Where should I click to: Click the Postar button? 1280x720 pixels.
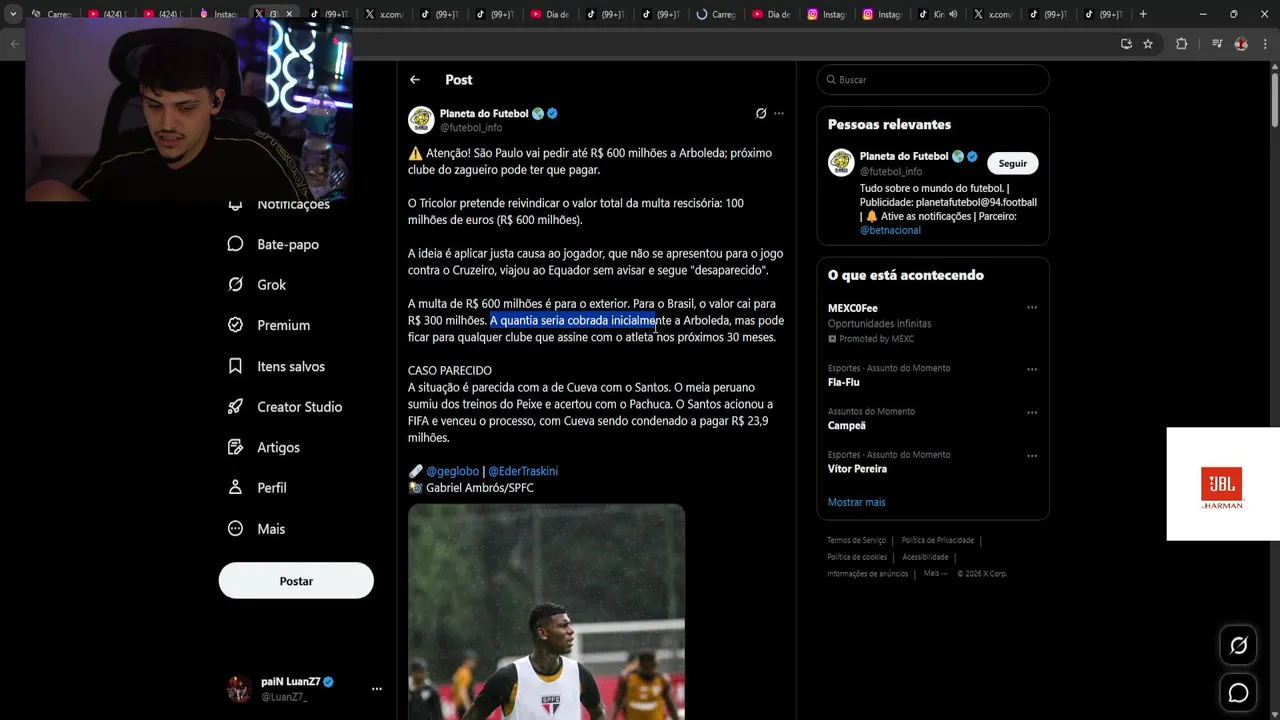click(296, 581)
